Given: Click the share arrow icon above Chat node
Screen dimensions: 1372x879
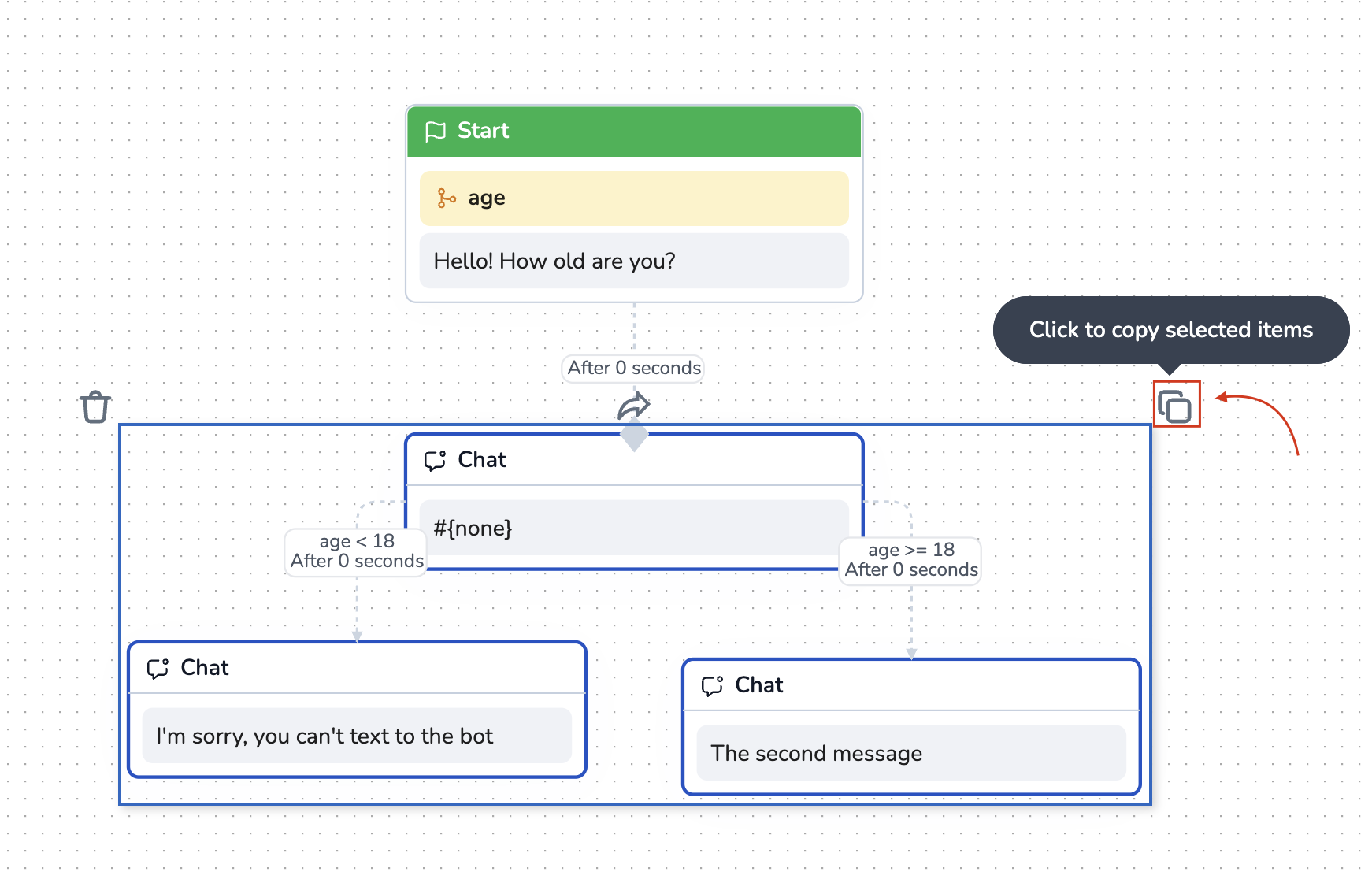Looking at the screenshot, I should [633, 406].
